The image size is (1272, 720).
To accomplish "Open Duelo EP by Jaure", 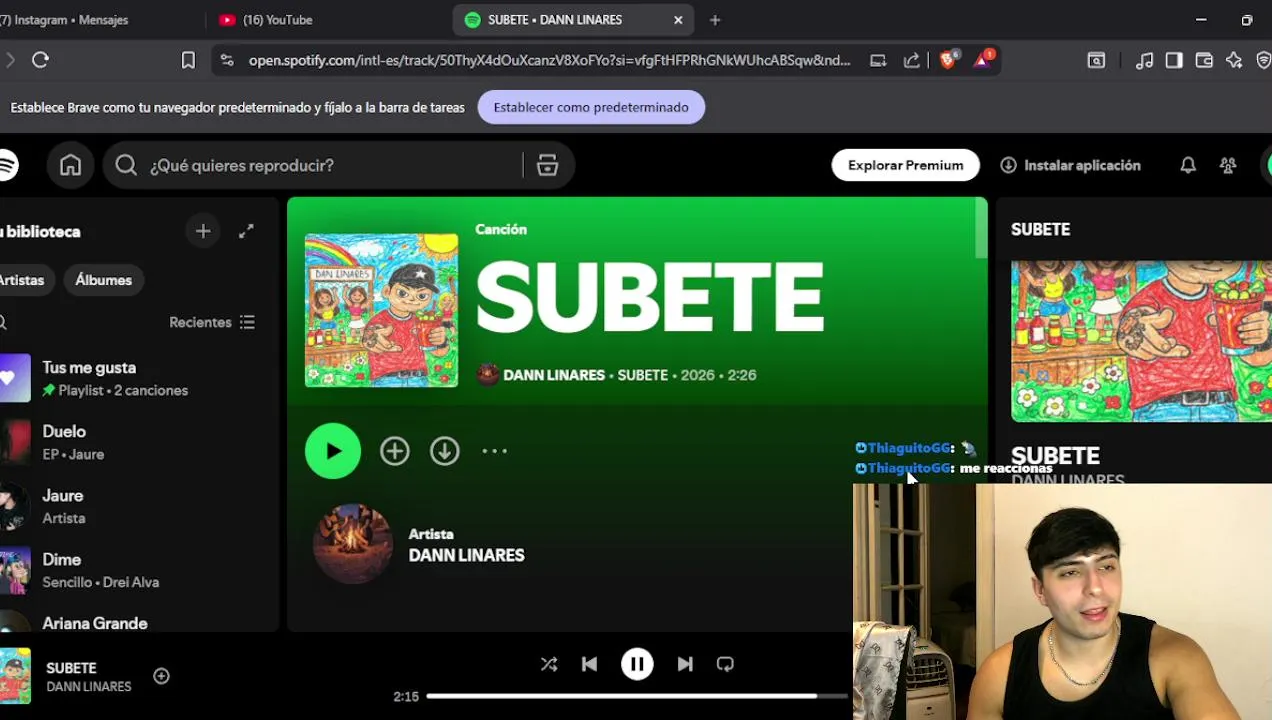I will tap(135, 442).
